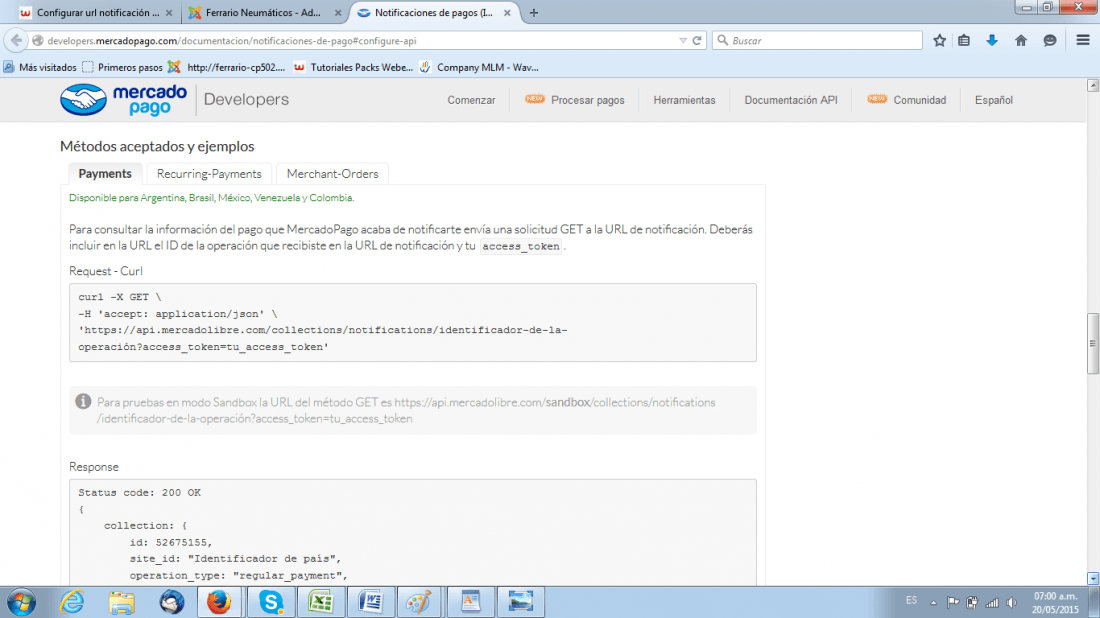This screenshot has height=618, width=1100.
Task: Switch to Firefox in taskbar
Action: (x=220, y=602)
